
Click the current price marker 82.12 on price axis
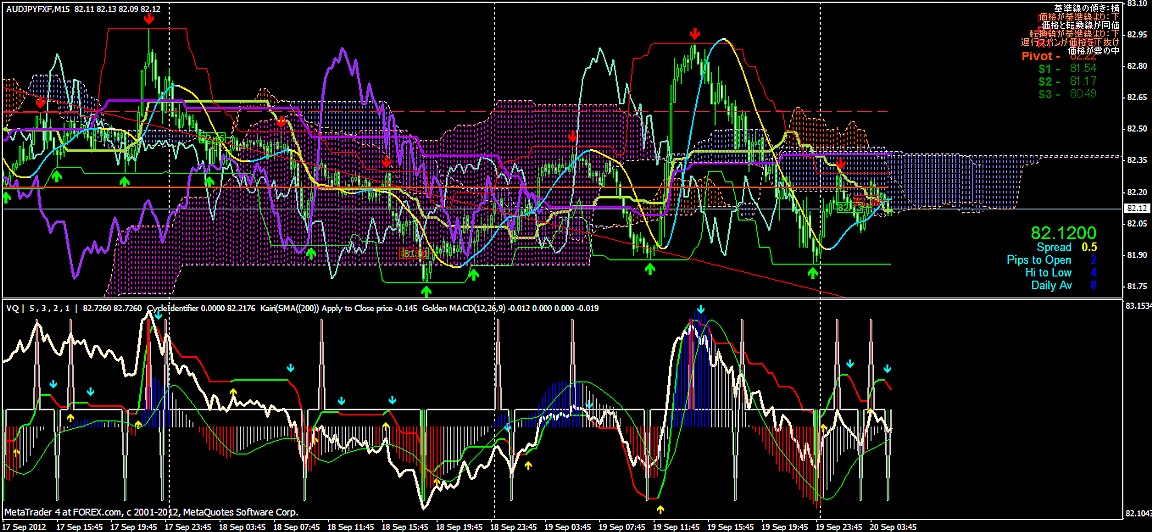pos(1137,207)
